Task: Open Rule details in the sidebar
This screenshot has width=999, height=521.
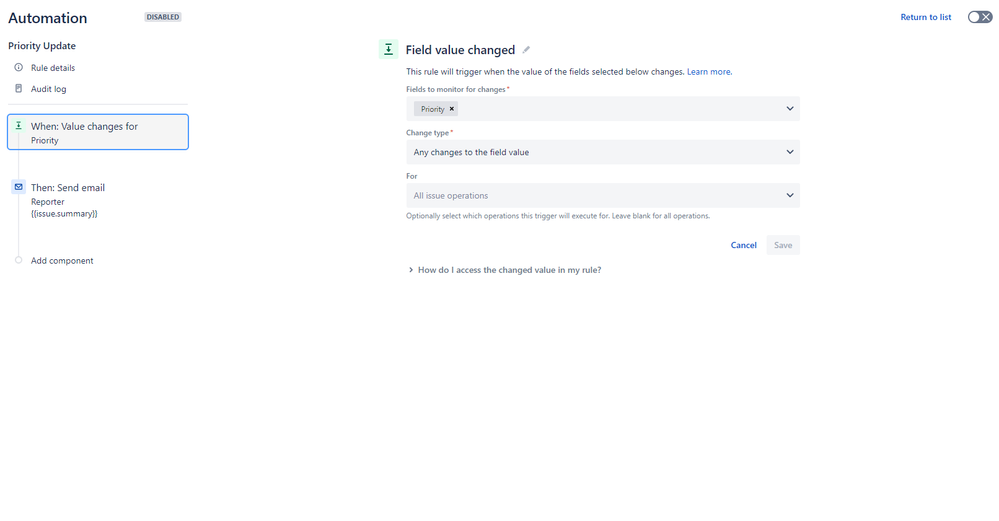Action: (x=53, y=68)
